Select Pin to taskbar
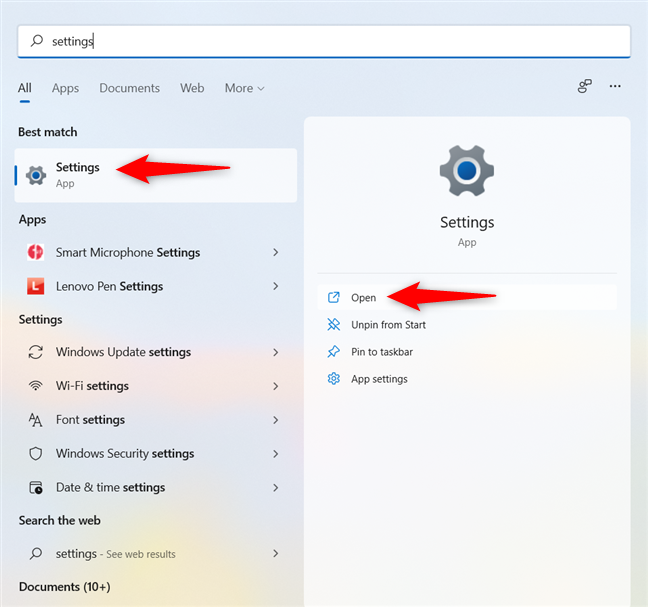 pyautogui.click(x=467, y=352)
